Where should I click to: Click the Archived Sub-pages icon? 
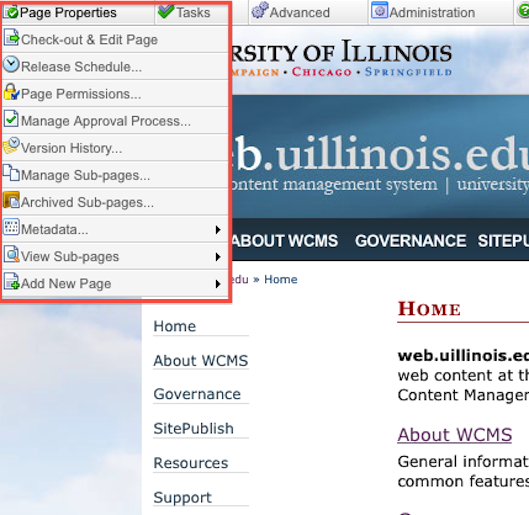(11, 200)
